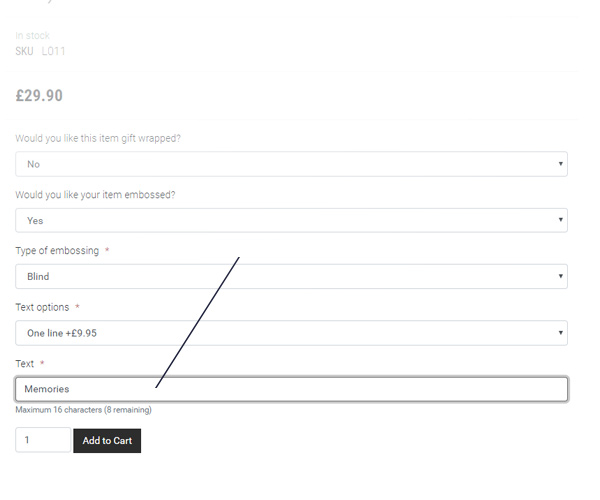Click the Text options label
Image resolution: width=600 pixels, height=500 pixels.
(42, 307)
